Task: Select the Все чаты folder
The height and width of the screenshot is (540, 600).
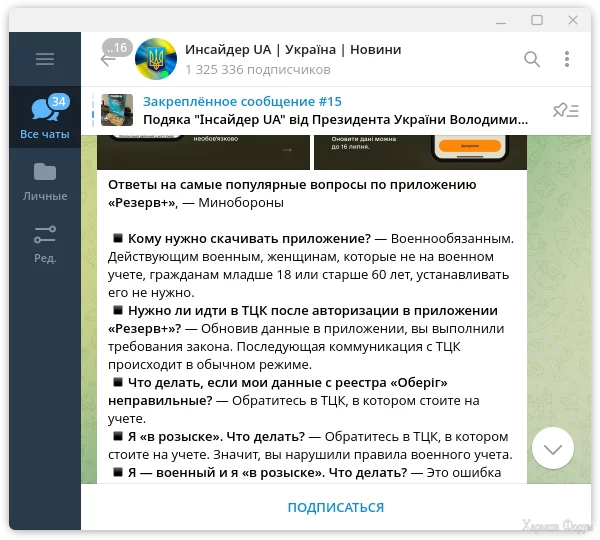Action: 45,117
